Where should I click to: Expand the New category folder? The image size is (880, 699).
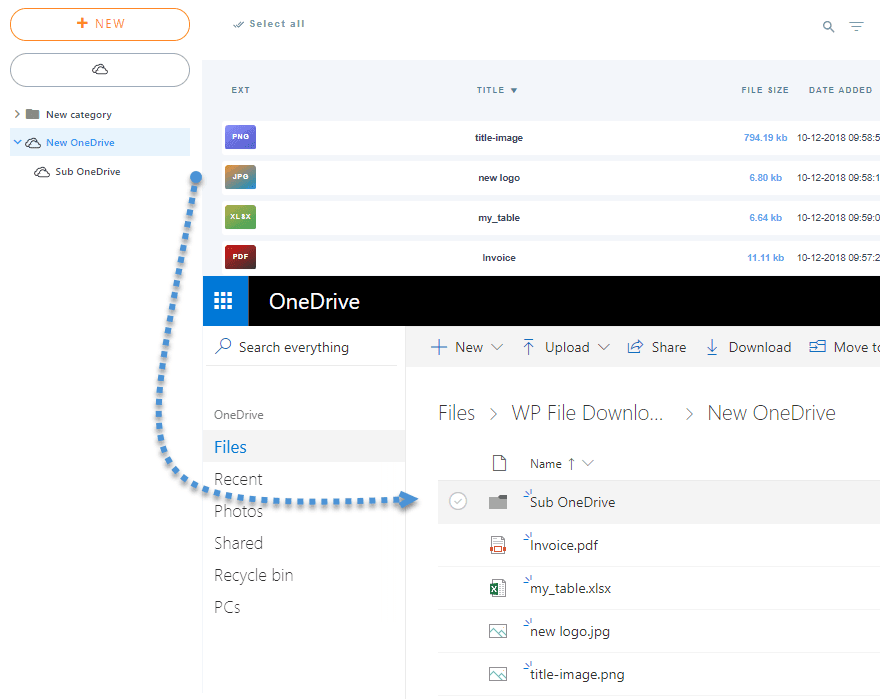pyautogui.click(x=17, y=114)
